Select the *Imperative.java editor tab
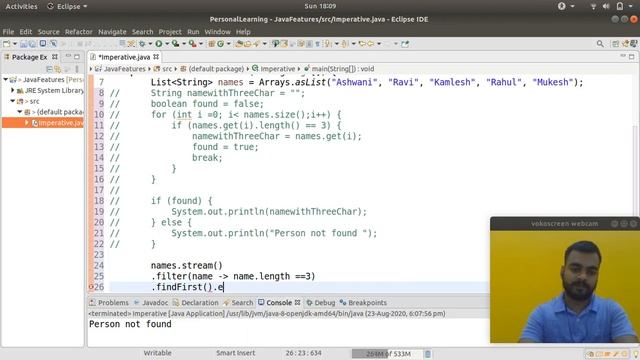 (124, 57)
